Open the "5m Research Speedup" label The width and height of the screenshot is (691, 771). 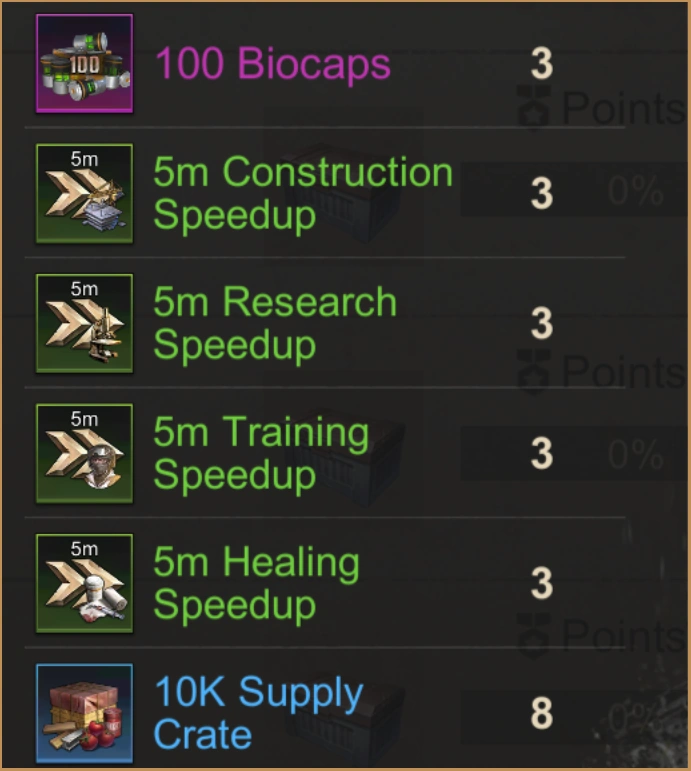(x=275, y=323)
